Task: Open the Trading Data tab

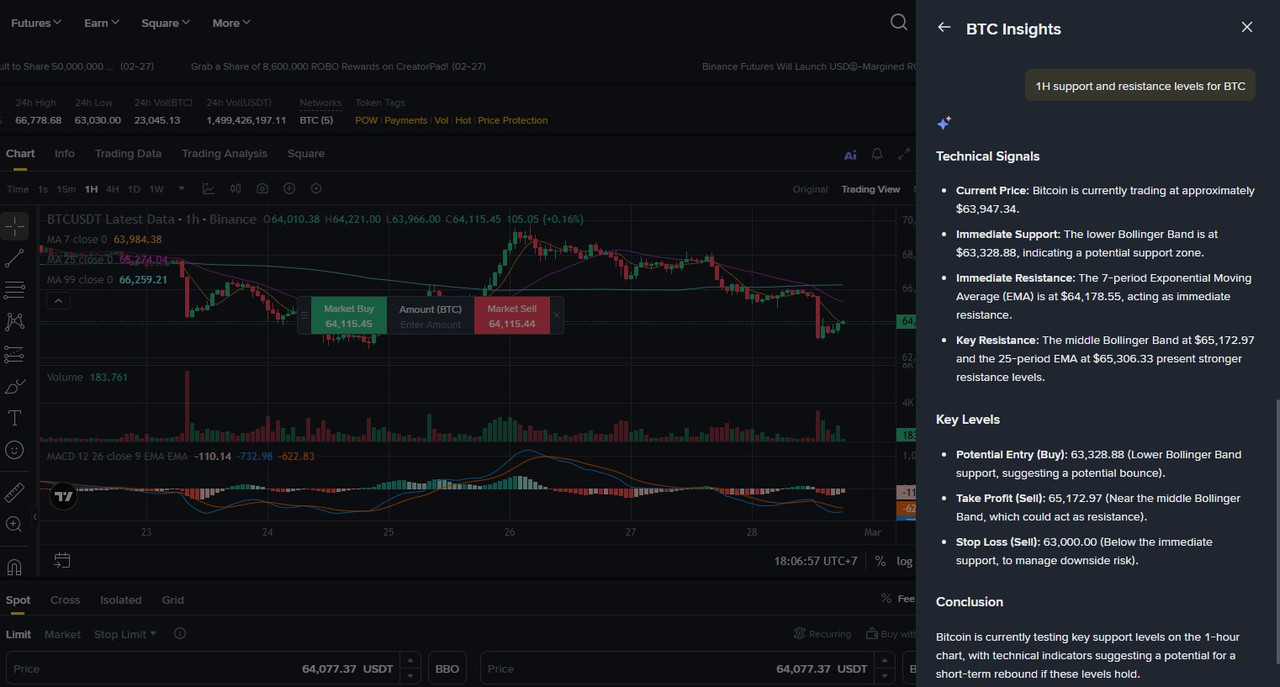Action: pos(128,154)
